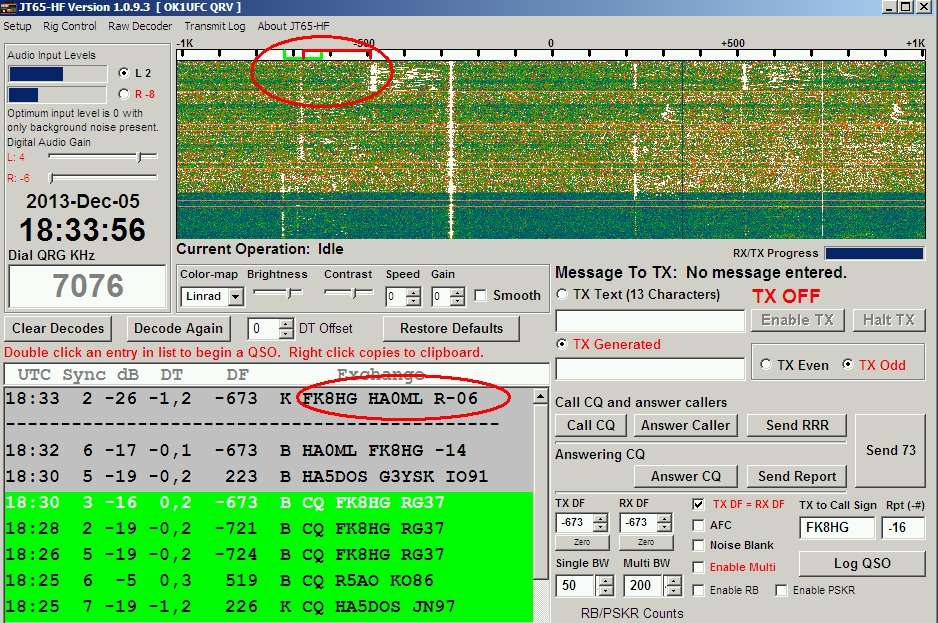
Task: Open the Transmit Log menu
Action: pyautogui.click(x=214, y=26)
